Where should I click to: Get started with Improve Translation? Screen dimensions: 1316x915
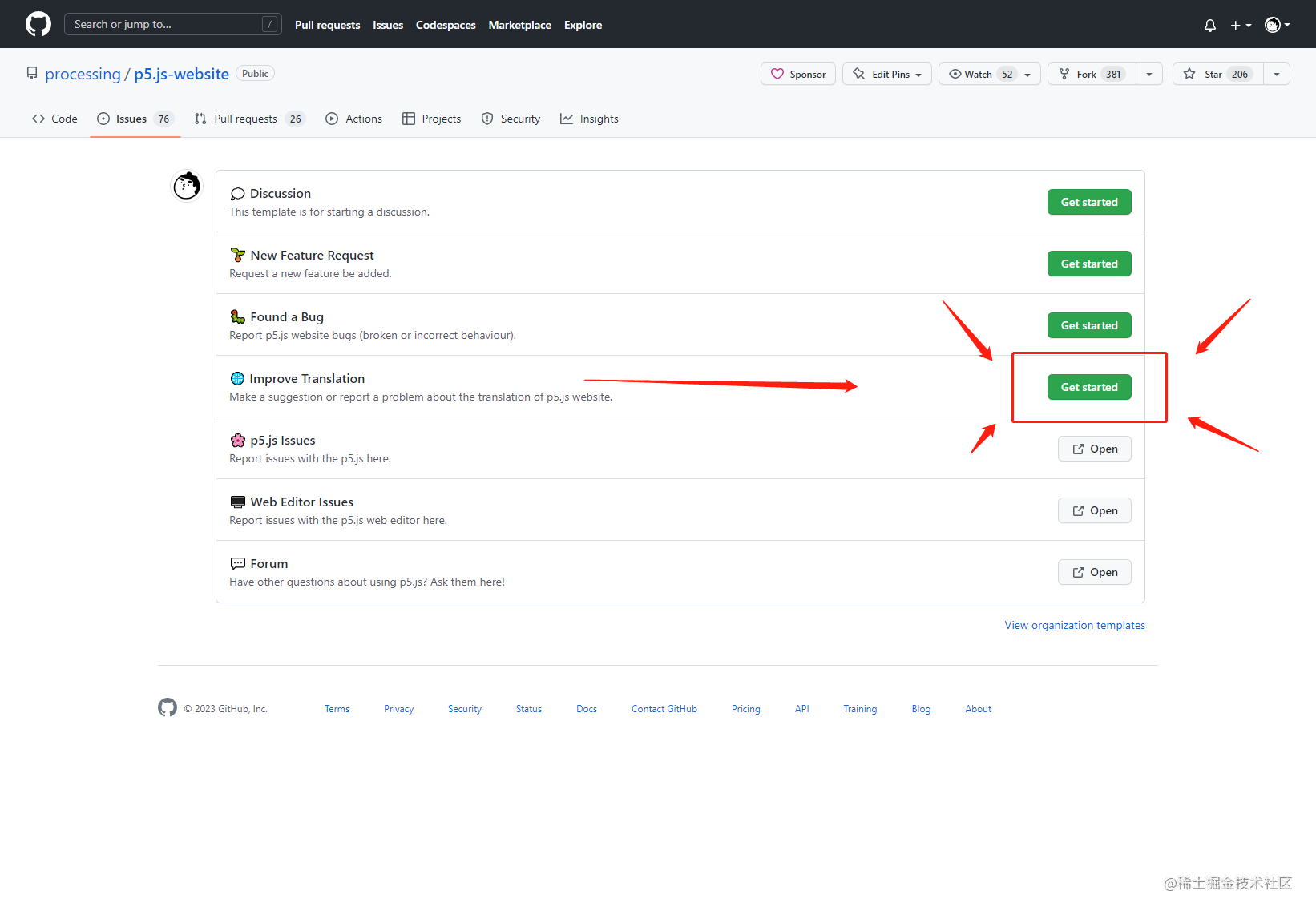[x=1089, y=387]
